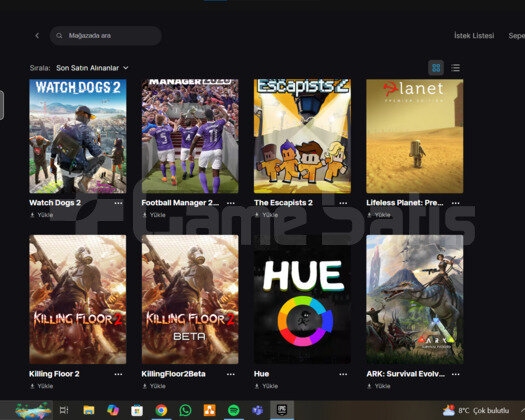The height and width of the screenshot is (420, 525).
Task: Open more options for Lifeless Planet
Action: pos(455,203)
